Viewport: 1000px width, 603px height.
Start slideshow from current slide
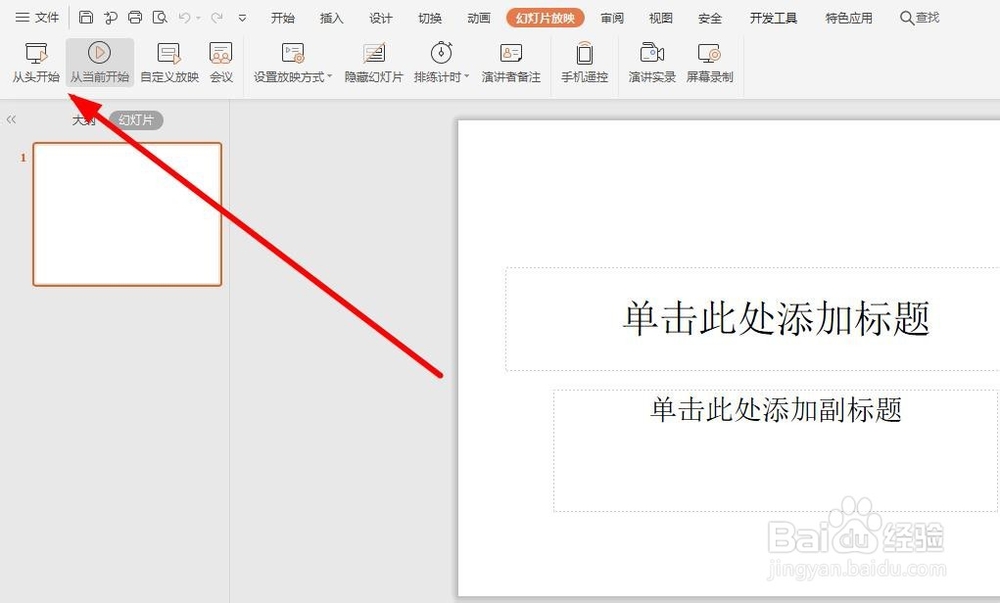[x=98, y=60]
